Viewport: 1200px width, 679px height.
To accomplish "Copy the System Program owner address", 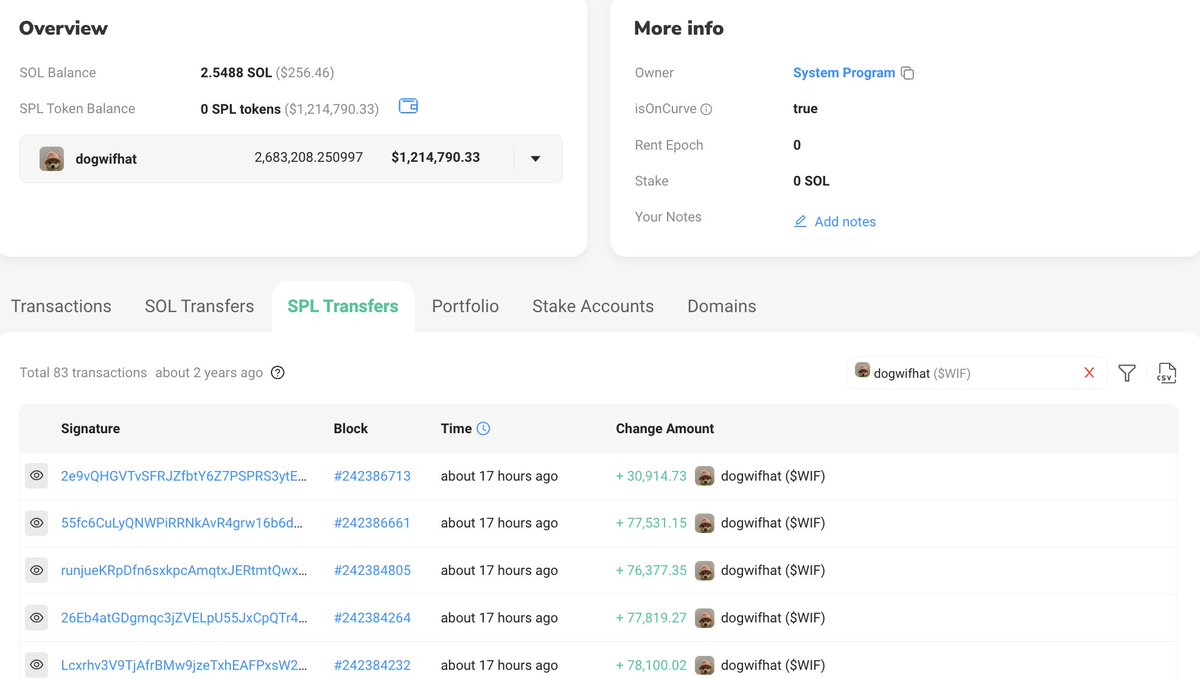I will [x=907, y=73].
